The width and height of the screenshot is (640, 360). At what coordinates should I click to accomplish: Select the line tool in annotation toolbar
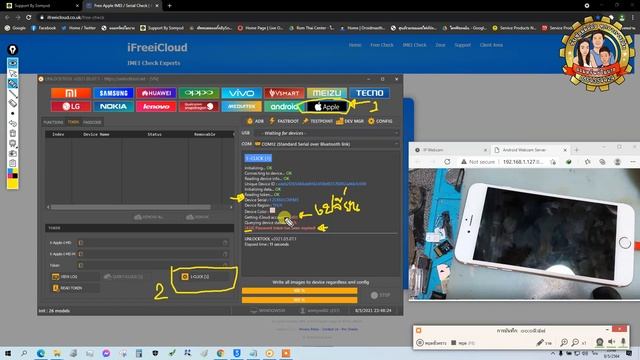(x=13, y=93)
